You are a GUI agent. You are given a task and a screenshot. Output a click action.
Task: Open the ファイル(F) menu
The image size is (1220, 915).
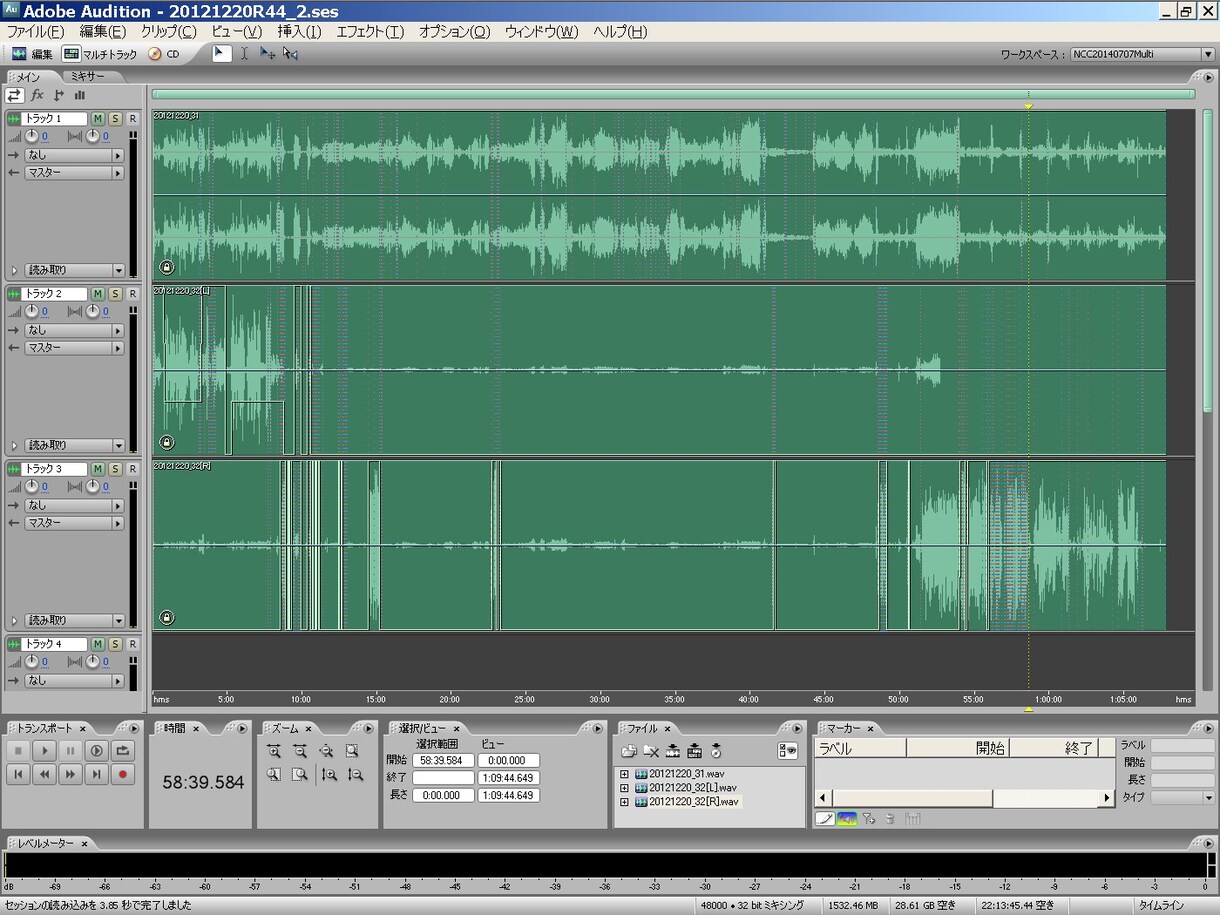click(35, 31)
